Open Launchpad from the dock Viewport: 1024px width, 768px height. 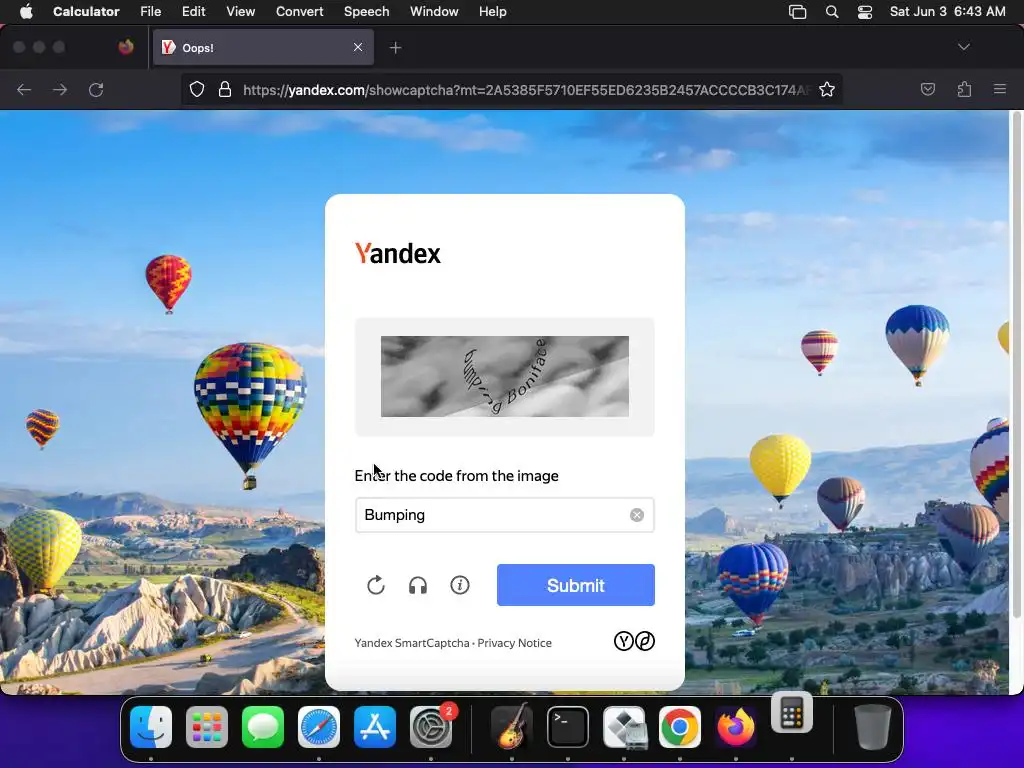tap(207, 727)
